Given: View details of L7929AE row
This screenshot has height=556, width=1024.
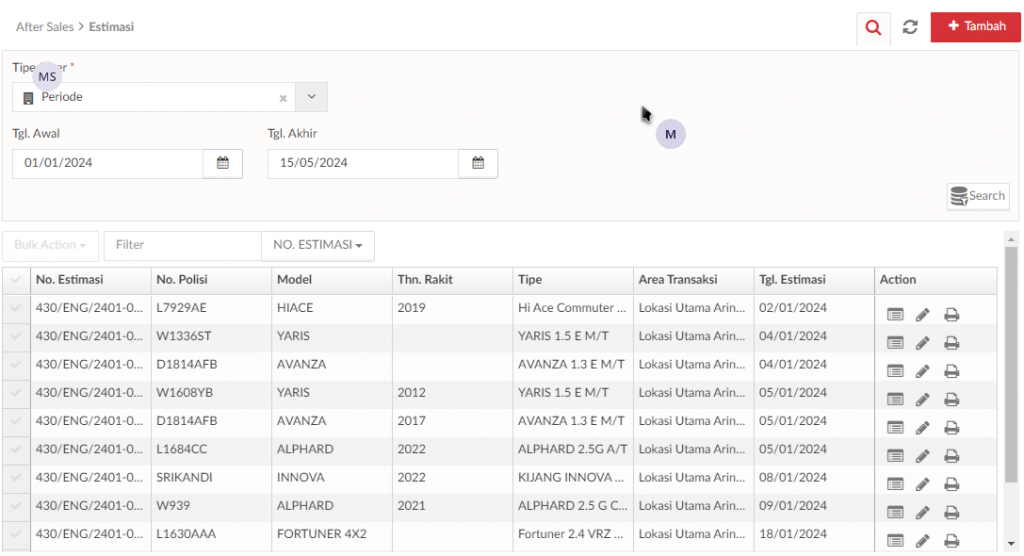Looking at the screenshot, I should 895,315.
